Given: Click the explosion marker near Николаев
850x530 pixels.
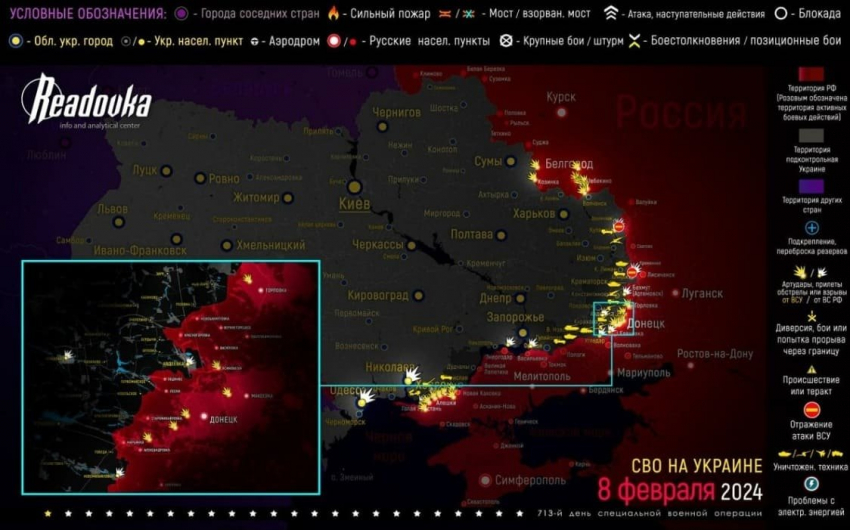Looking at the screenshot, I should pyautogui.click(x=410, y=372).
